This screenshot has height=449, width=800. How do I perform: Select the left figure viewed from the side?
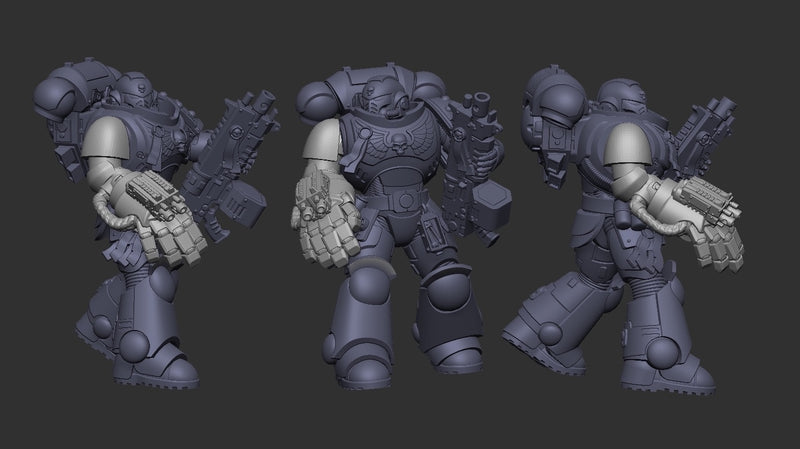coord(156,223)
